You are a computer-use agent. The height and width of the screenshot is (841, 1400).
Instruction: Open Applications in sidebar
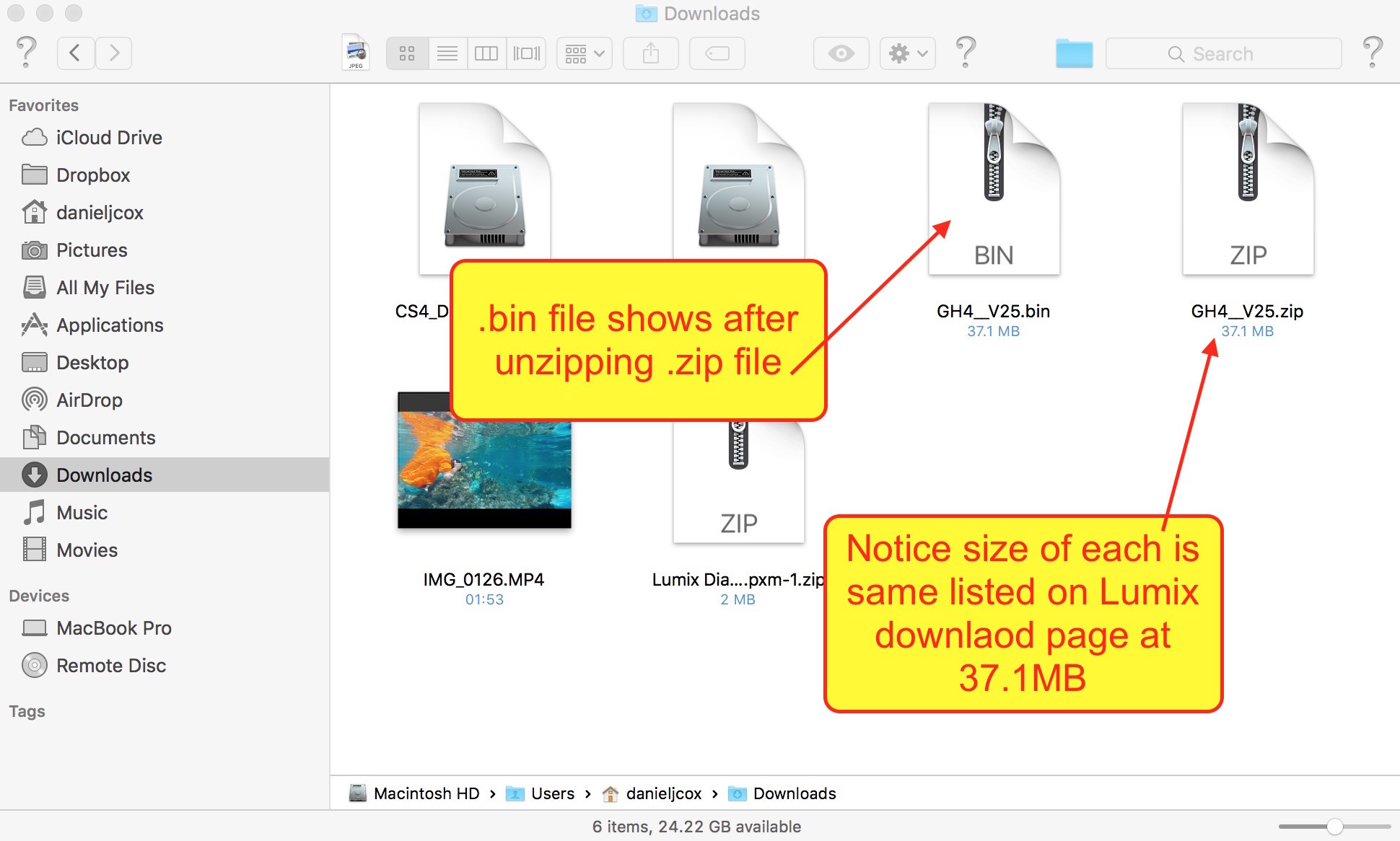[x=165, y=325]
